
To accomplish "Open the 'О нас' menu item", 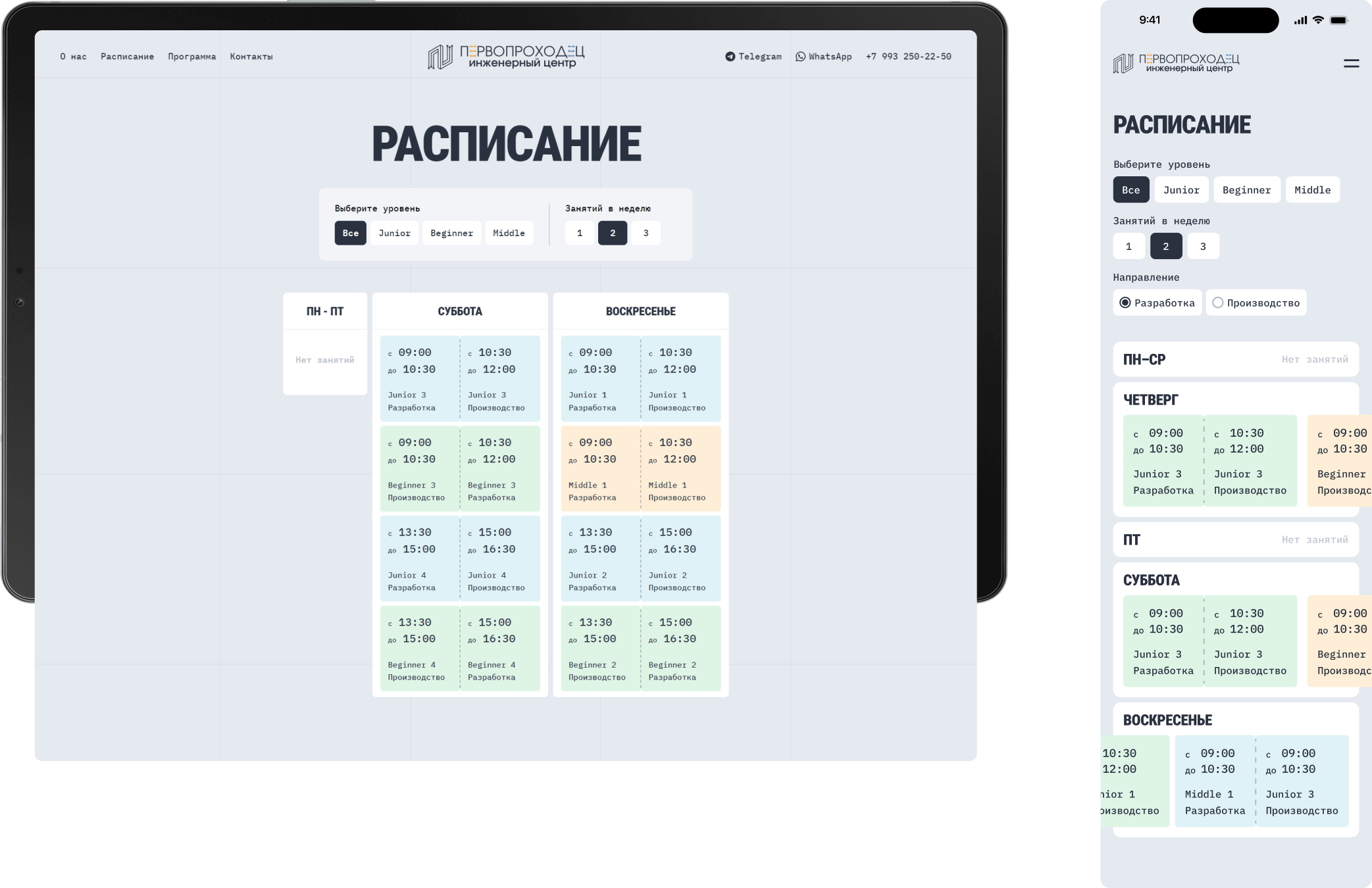I will [x=73, y=57].
